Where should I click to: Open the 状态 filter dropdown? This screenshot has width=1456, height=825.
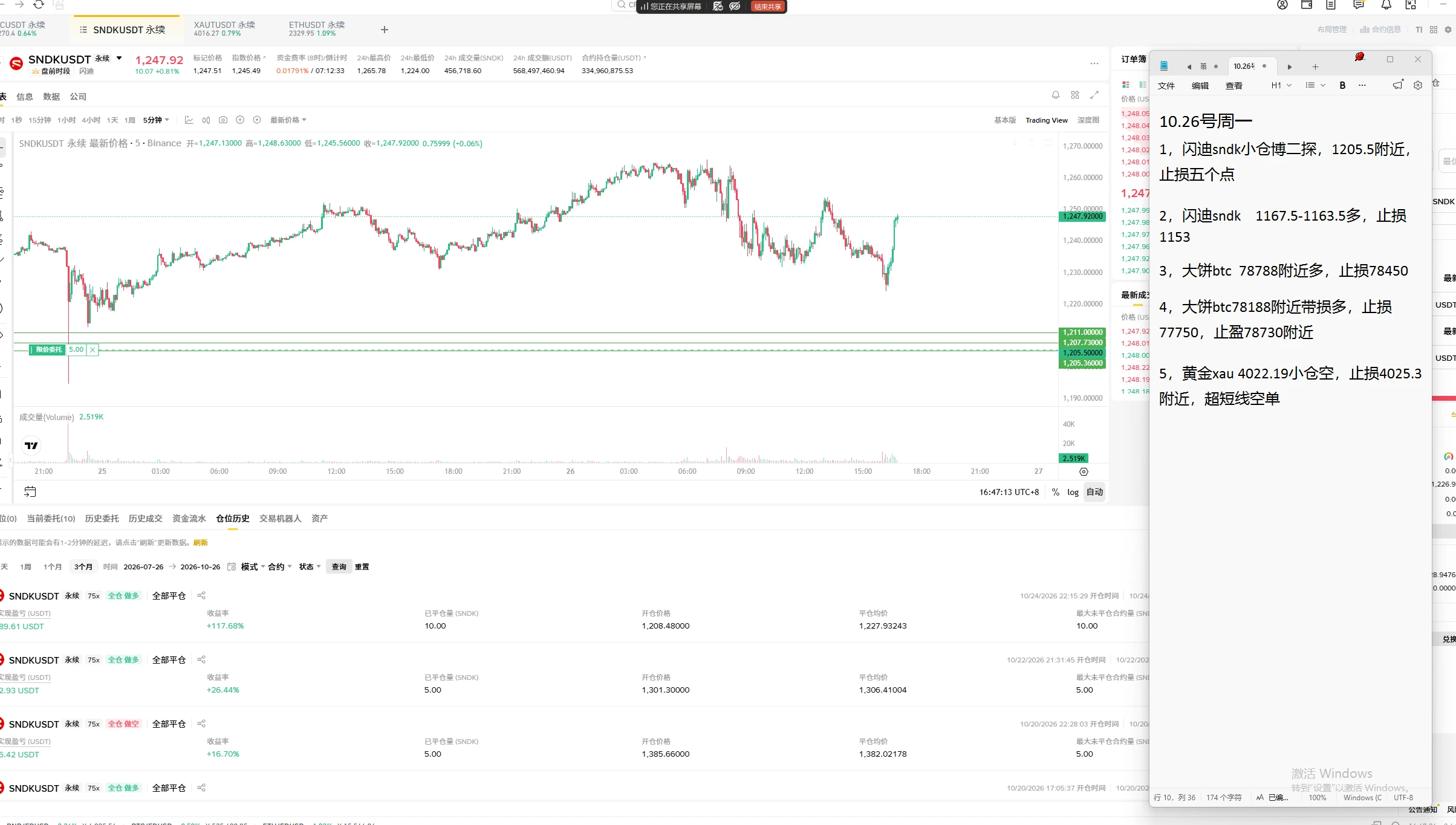pyautogui.click(x=310, y=567)
